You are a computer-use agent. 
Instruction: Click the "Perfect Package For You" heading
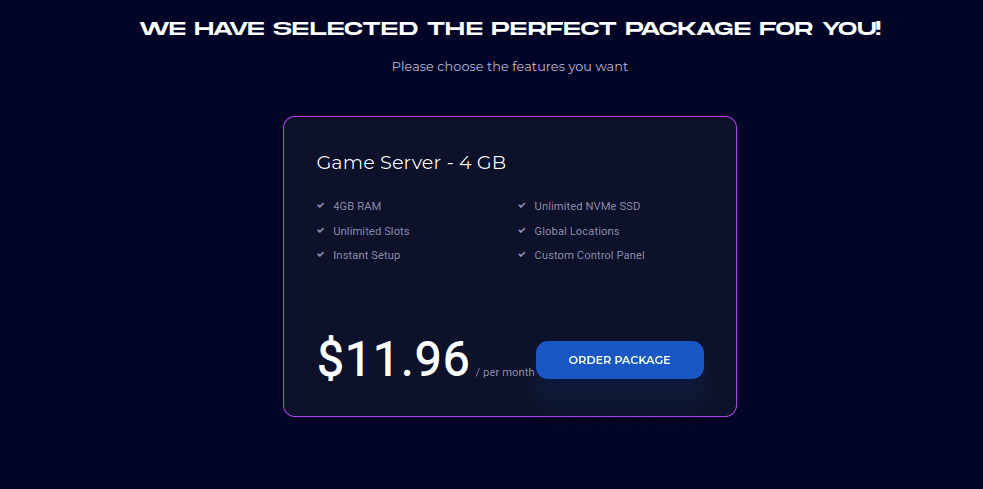point(510,28)
